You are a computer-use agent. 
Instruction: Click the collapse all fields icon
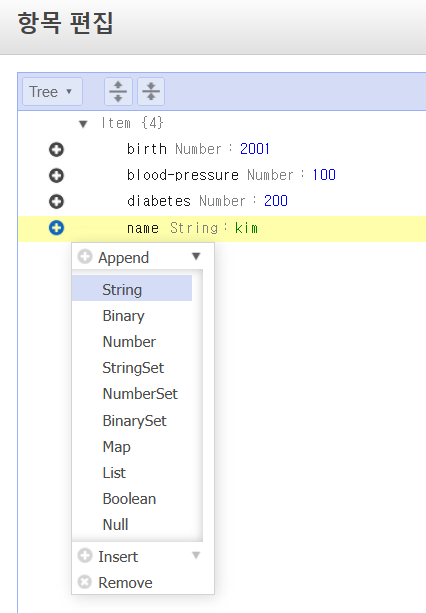coord(151,91)
